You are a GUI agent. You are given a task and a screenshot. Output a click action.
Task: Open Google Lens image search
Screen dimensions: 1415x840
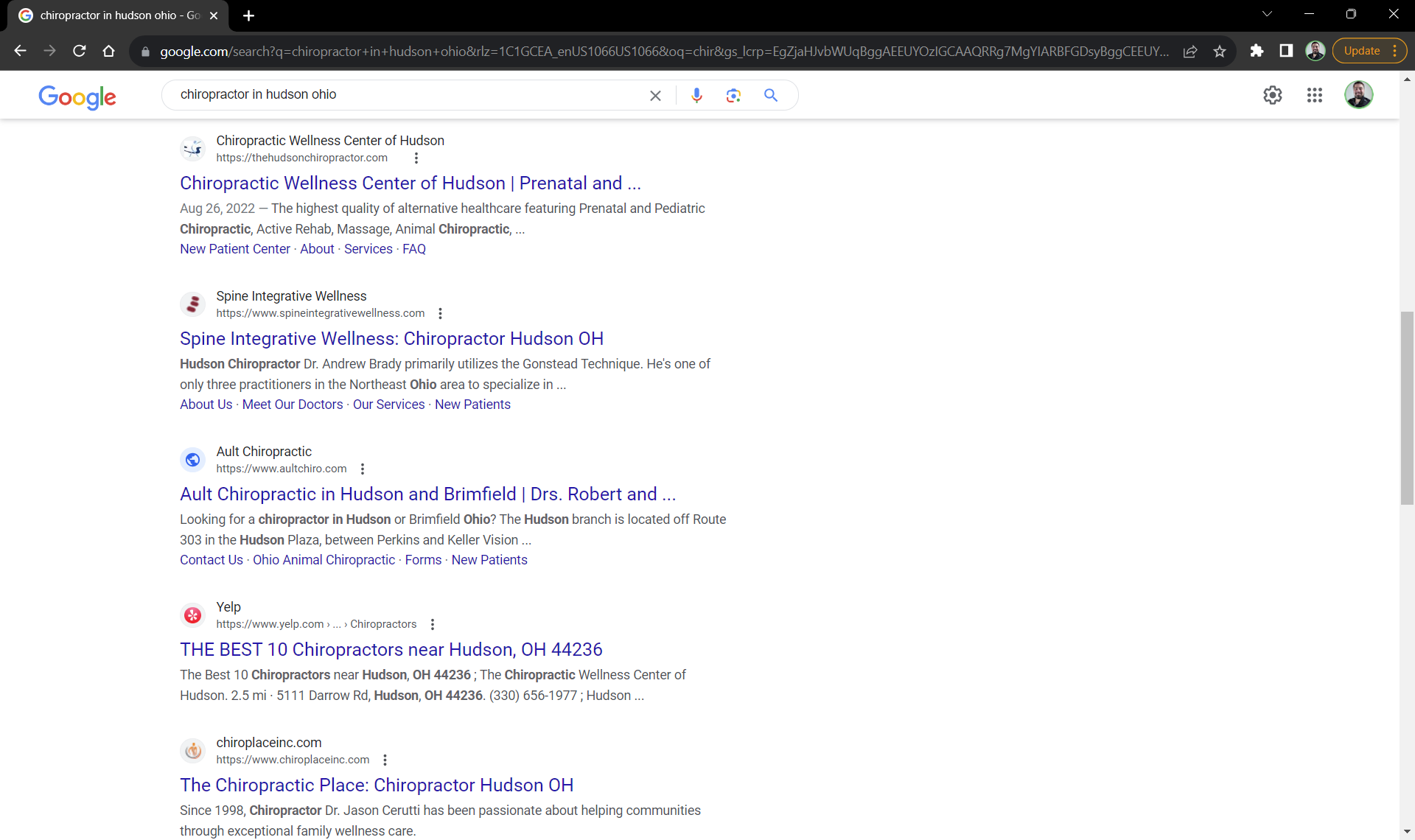[x=733, y=95]
